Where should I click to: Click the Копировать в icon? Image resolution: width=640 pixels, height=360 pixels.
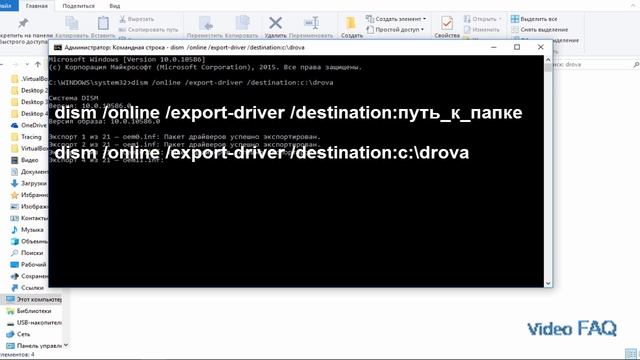(242, 23)
